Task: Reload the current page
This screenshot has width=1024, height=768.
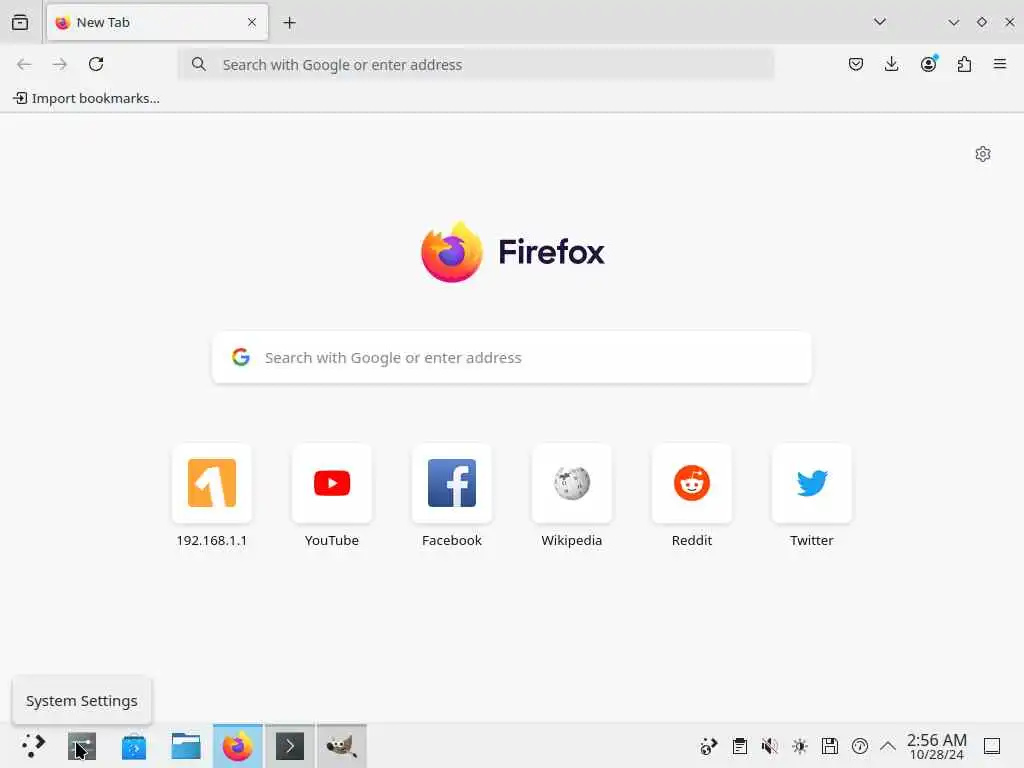Action: tap(96, 64)
